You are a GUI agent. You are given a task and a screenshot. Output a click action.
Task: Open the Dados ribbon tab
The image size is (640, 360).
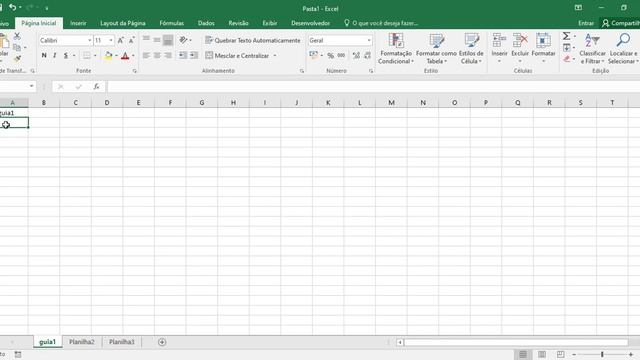(206, 23)
